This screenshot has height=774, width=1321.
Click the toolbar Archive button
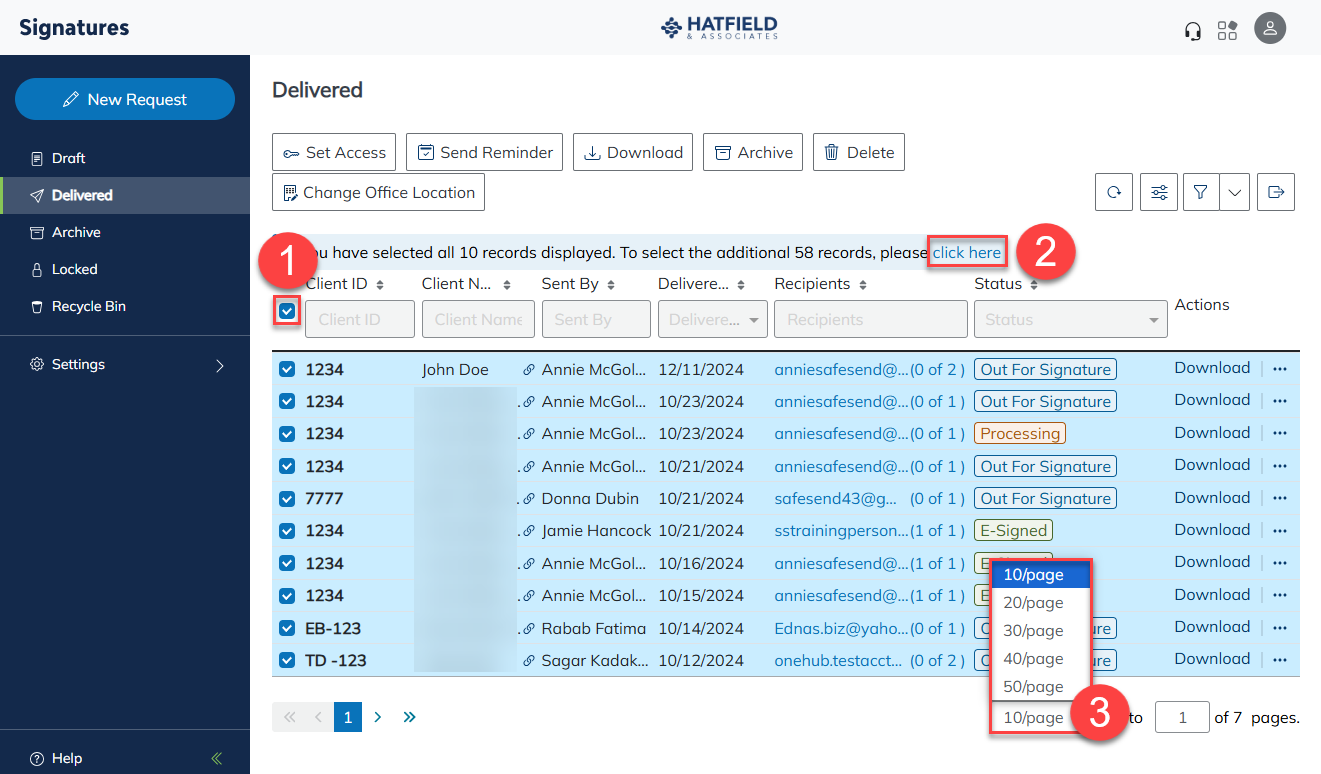(x=753, y=152)
